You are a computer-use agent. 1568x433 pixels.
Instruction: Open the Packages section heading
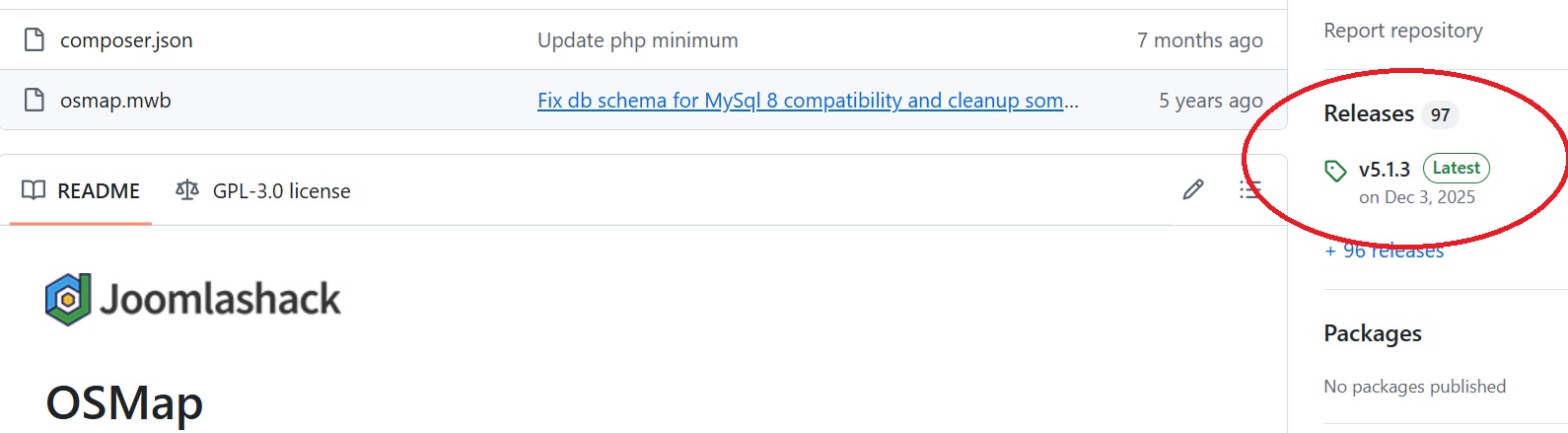click(1372, 333)
